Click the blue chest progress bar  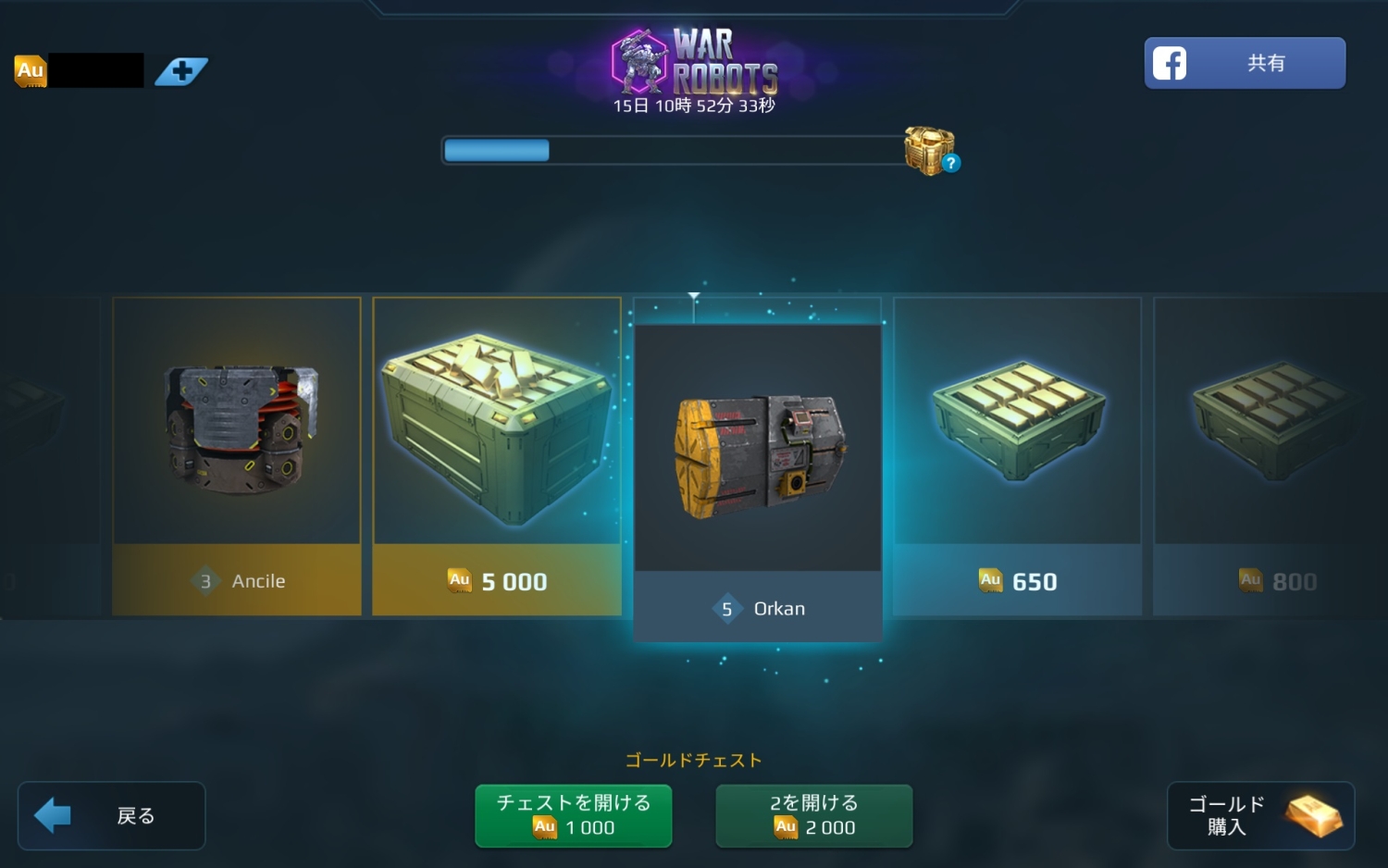point(675,150)
